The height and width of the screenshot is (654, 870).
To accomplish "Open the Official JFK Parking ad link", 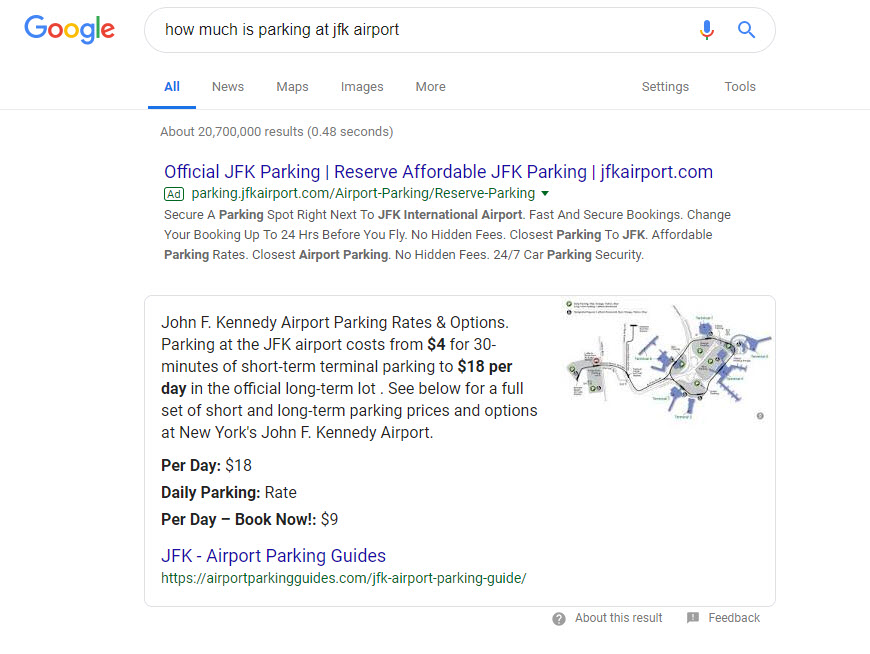I will (x=438, y=172).
